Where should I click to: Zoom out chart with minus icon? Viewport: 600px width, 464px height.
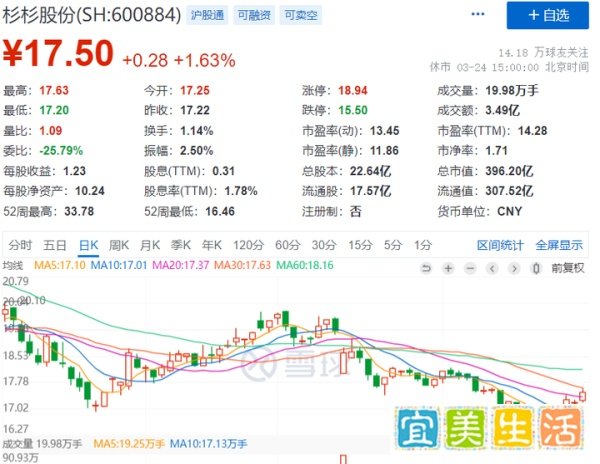(x=470, y=269)
